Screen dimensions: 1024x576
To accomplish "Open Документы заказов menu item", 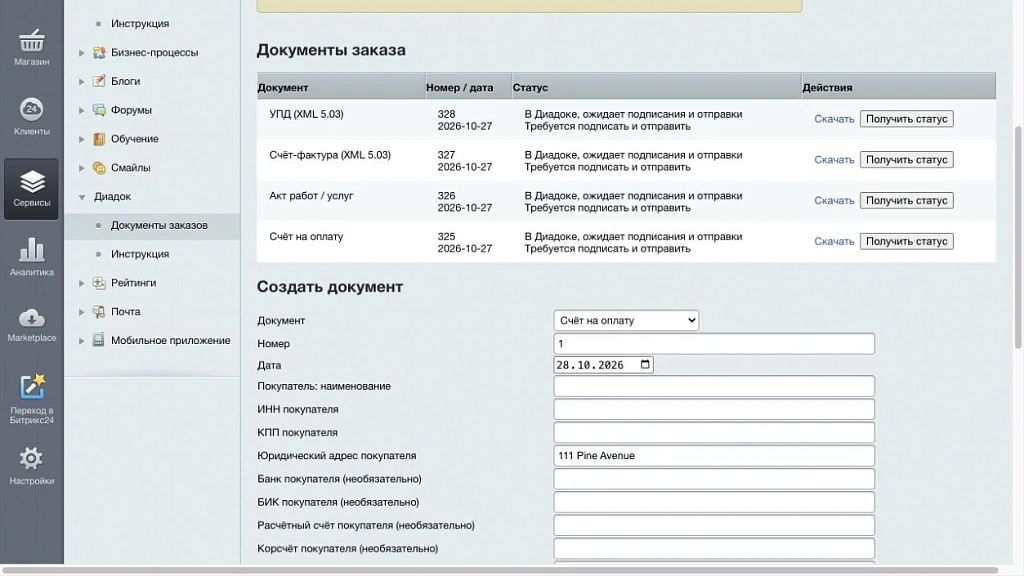I will coord(159,225).
